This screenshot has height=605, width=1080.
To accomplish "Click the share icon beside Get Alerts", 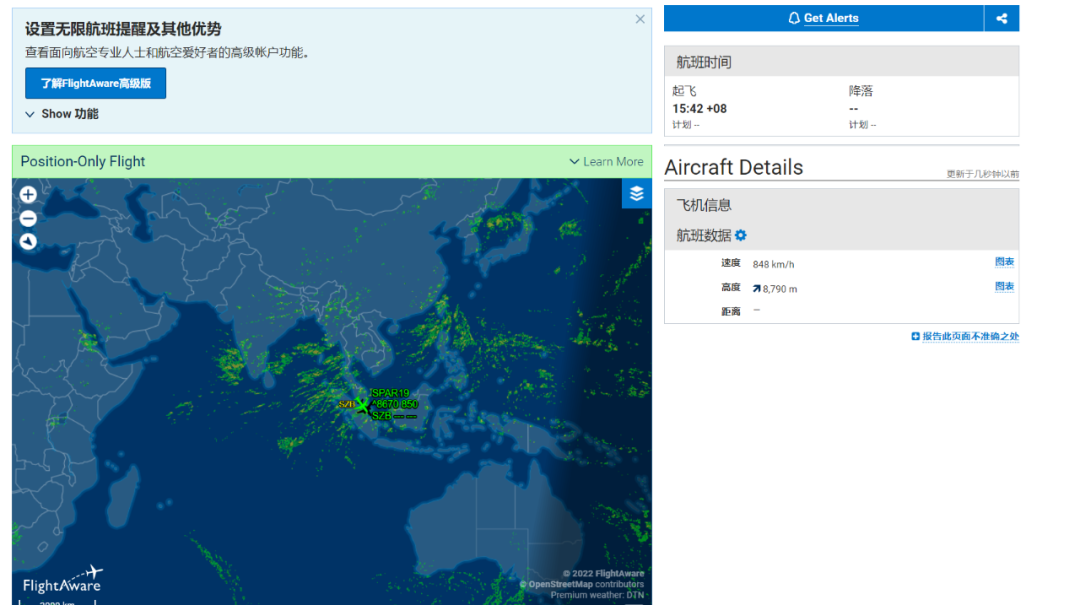I will (x=1001, y=18).
